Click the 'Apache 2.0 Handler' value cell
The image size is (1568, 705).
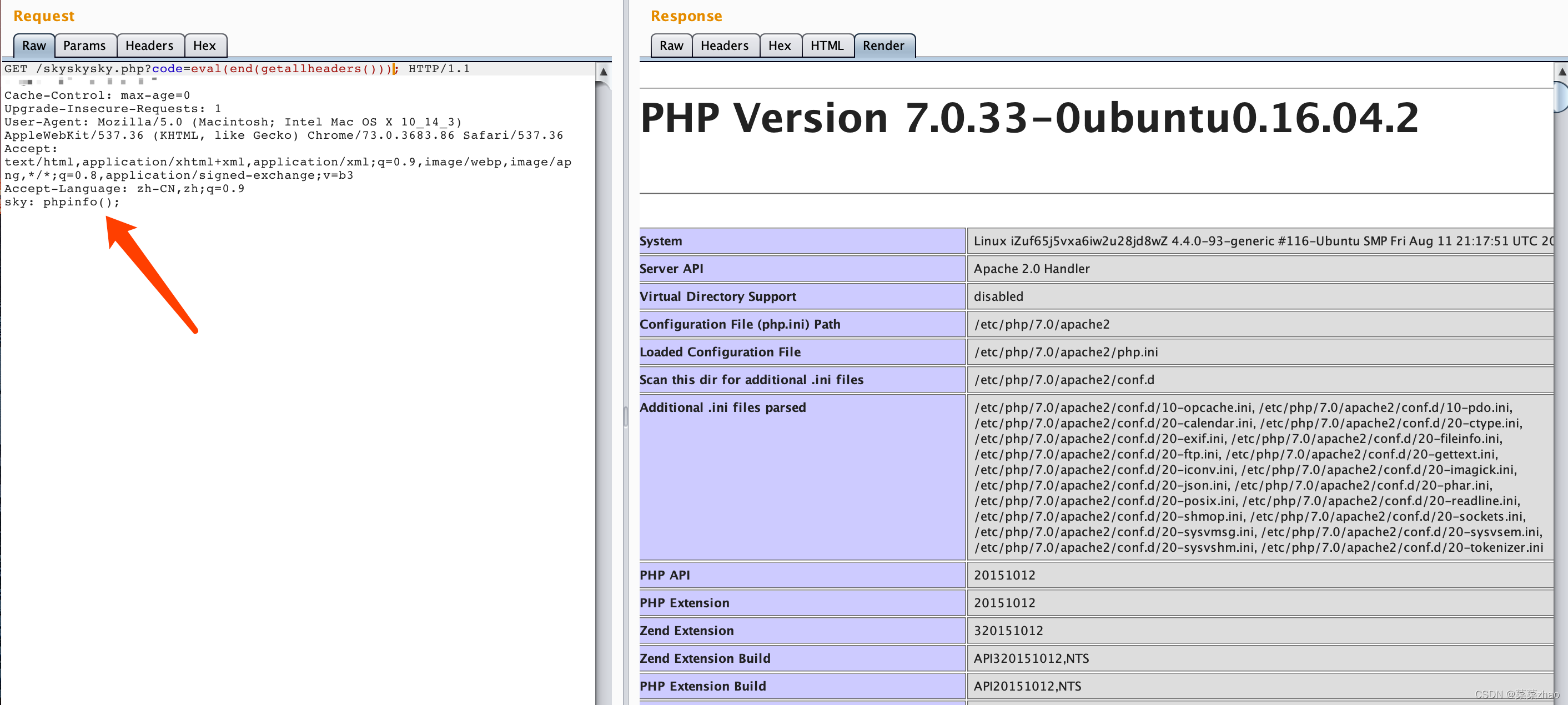[x=1031, y=269]
